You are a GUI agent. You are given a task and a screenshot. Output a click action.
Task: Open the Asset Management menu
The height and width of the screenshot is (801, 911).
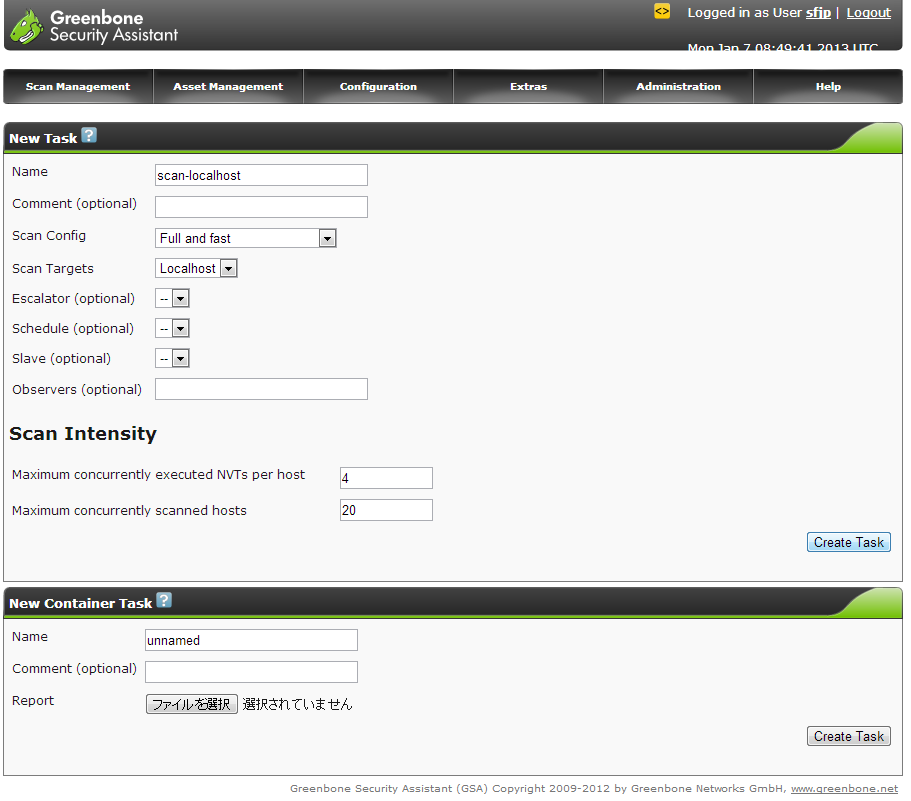click(x=228, y=87)
